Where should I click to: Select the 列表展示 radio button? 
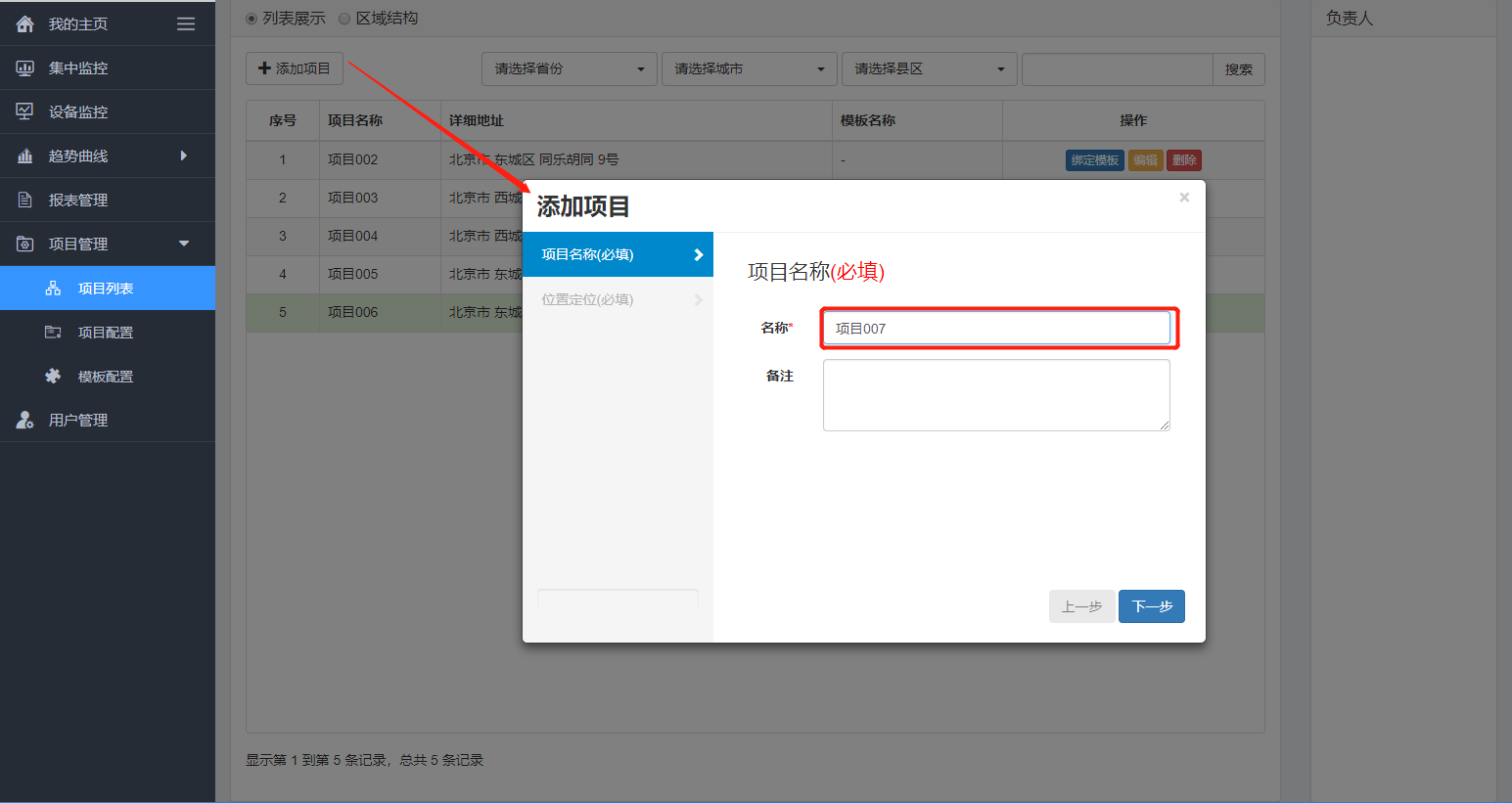coord(252,19)
